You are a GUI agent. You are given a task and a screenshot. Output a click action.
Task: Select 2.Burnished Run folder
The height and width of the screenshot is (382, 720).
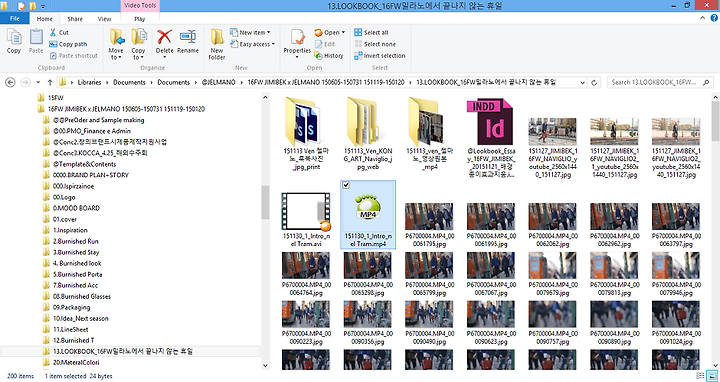70,241
